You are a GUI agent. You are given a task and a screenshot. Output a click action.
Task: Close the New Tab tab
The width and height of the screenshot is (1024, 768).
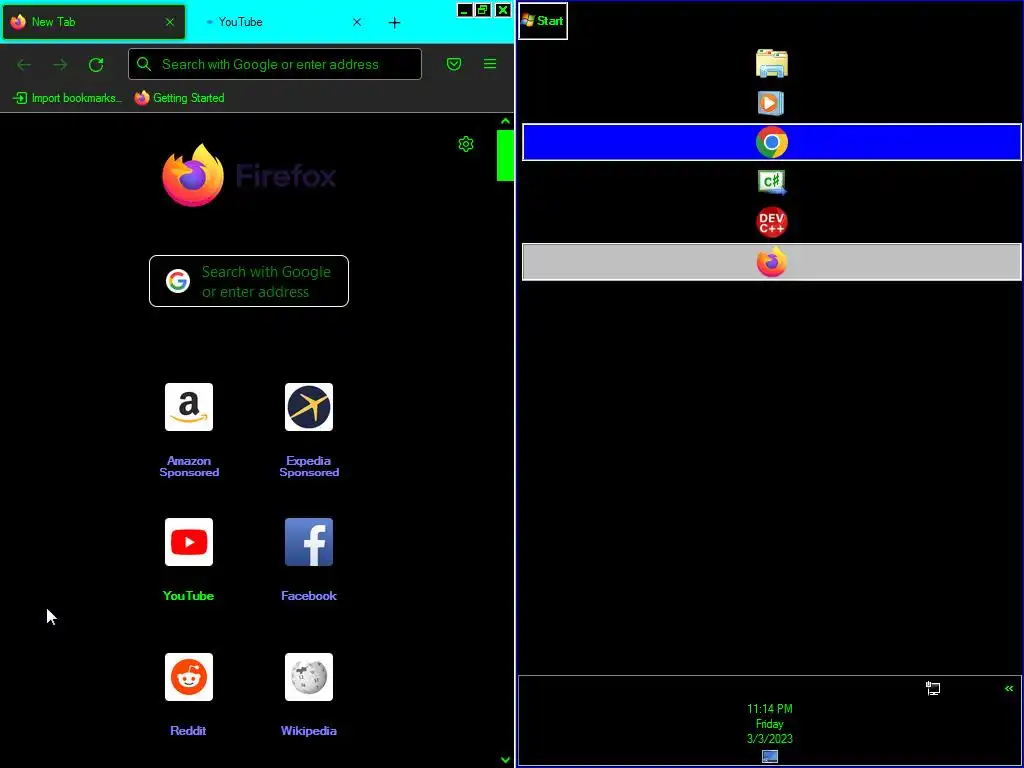click(x=170, y=22)
